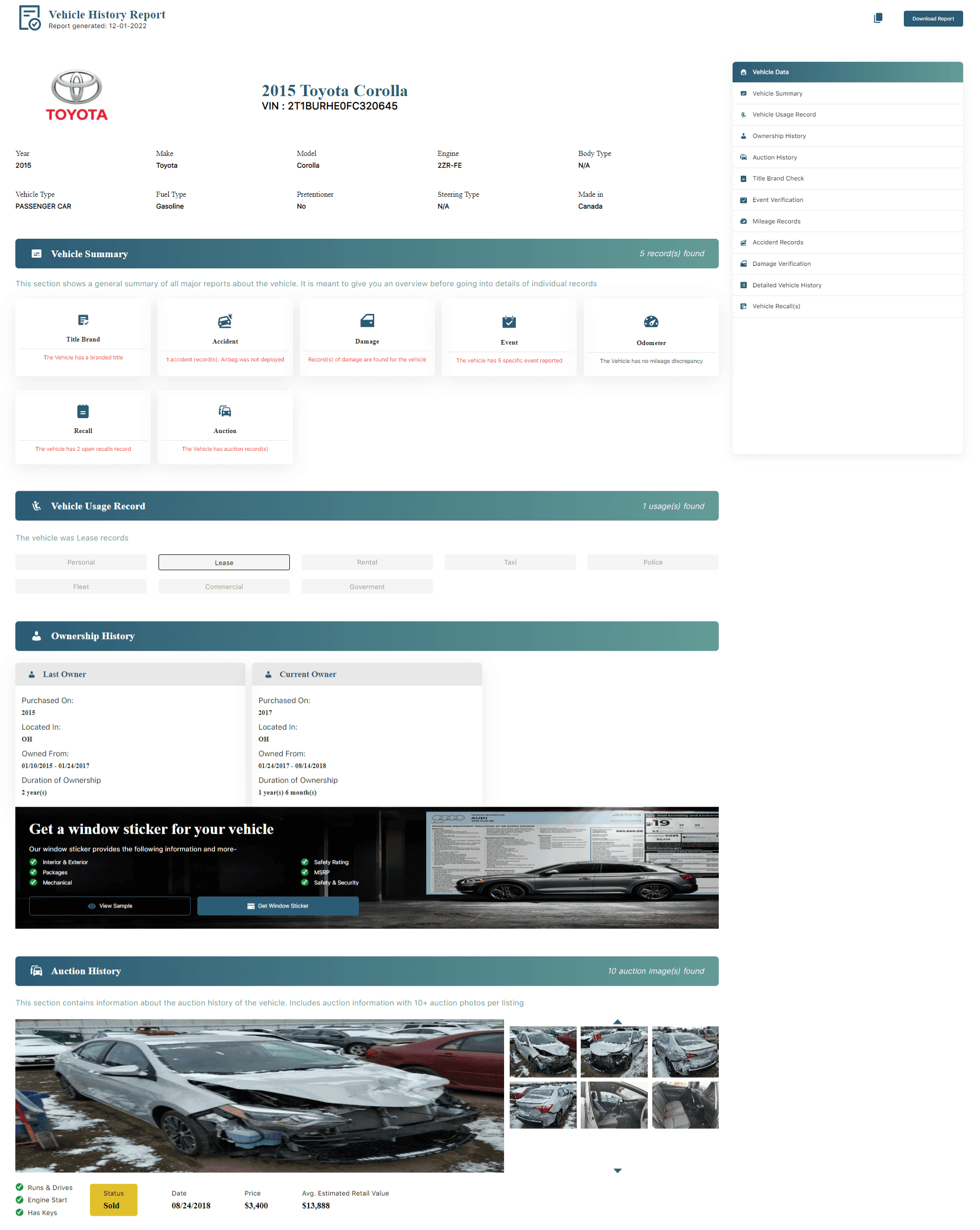Image resolution: width=980 pixels, height=1230 pixels.
Task: Select the Lease usage option
Action: click(x=223, y=562)
